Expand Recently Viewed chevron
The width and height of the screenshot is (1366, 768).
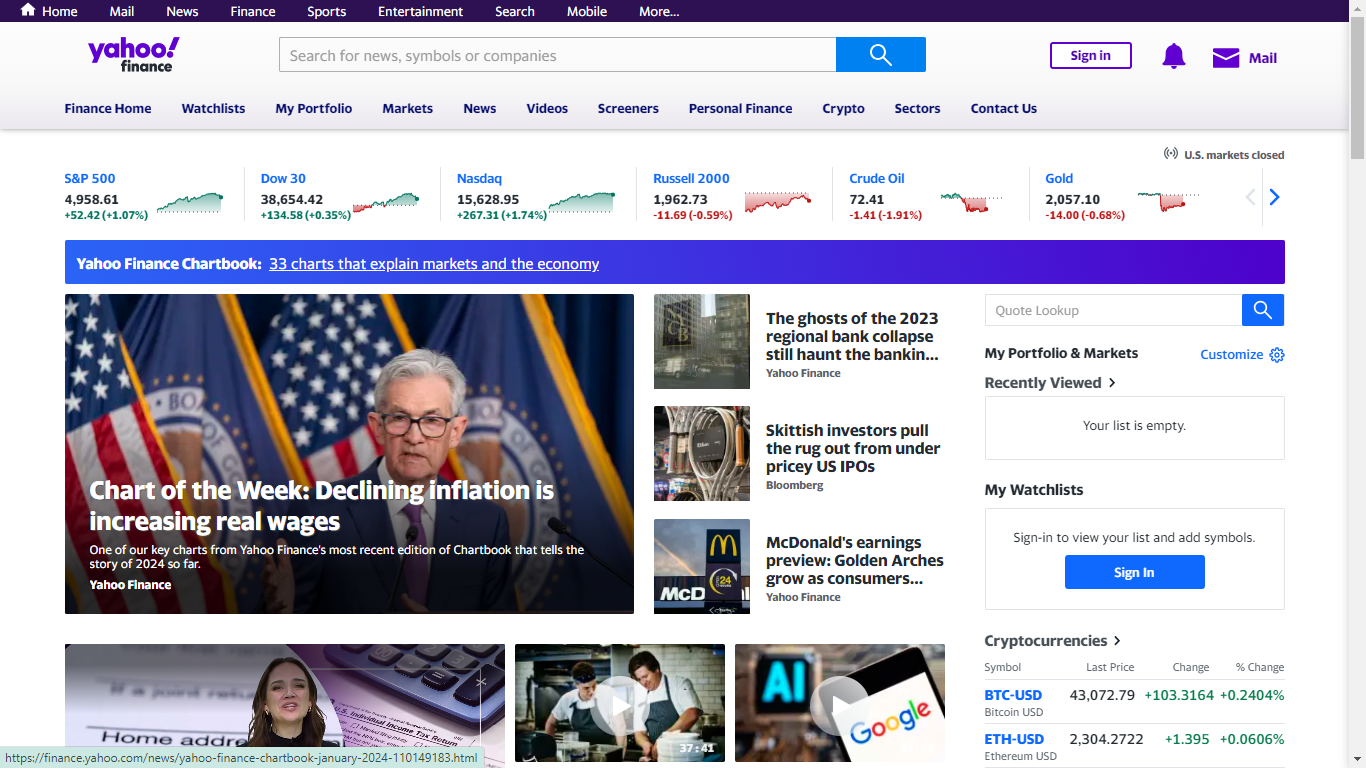tap(1112, 383)
